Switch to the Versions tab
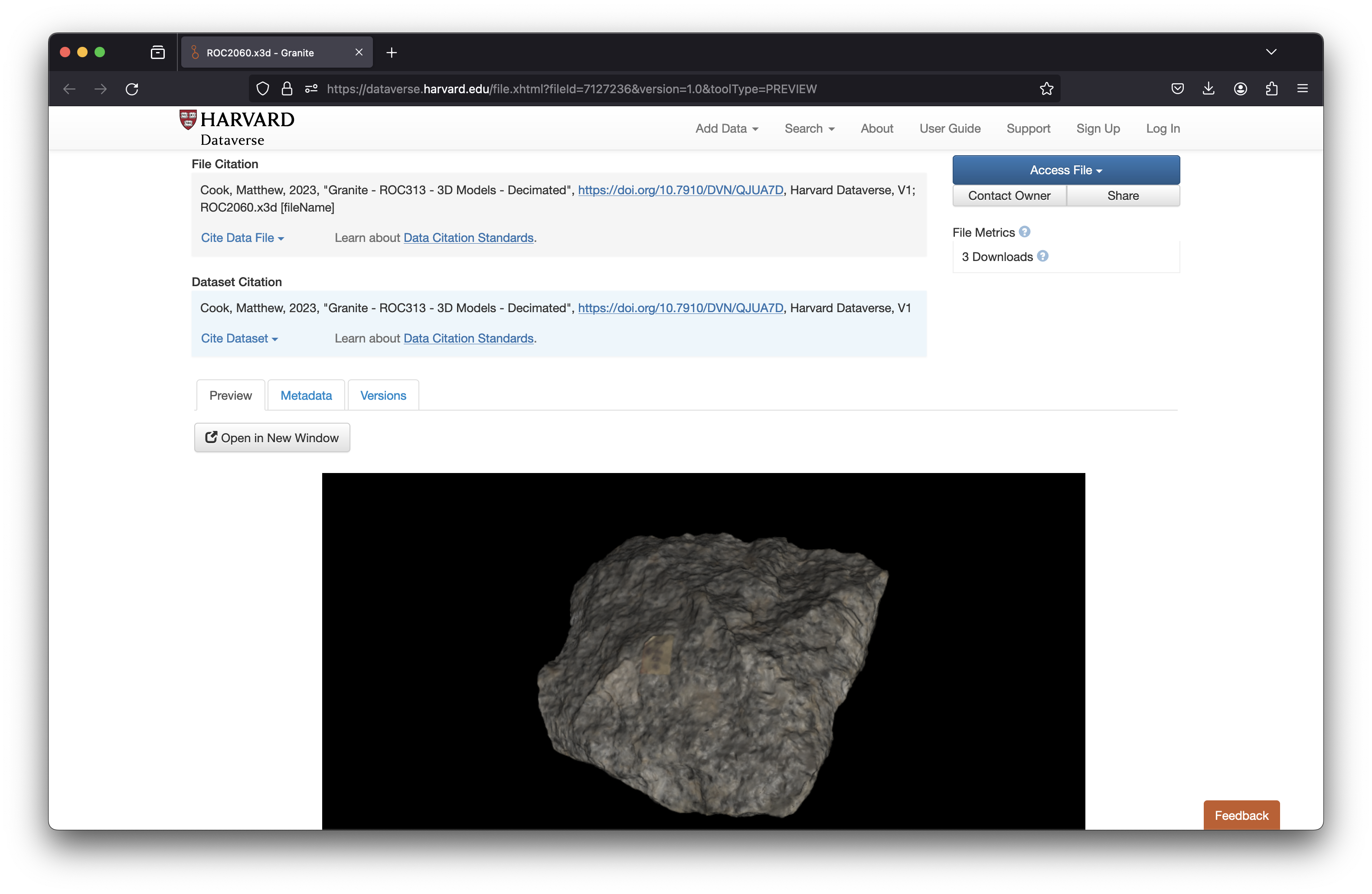Screen dimensions: 1372x894 (383, 395)
